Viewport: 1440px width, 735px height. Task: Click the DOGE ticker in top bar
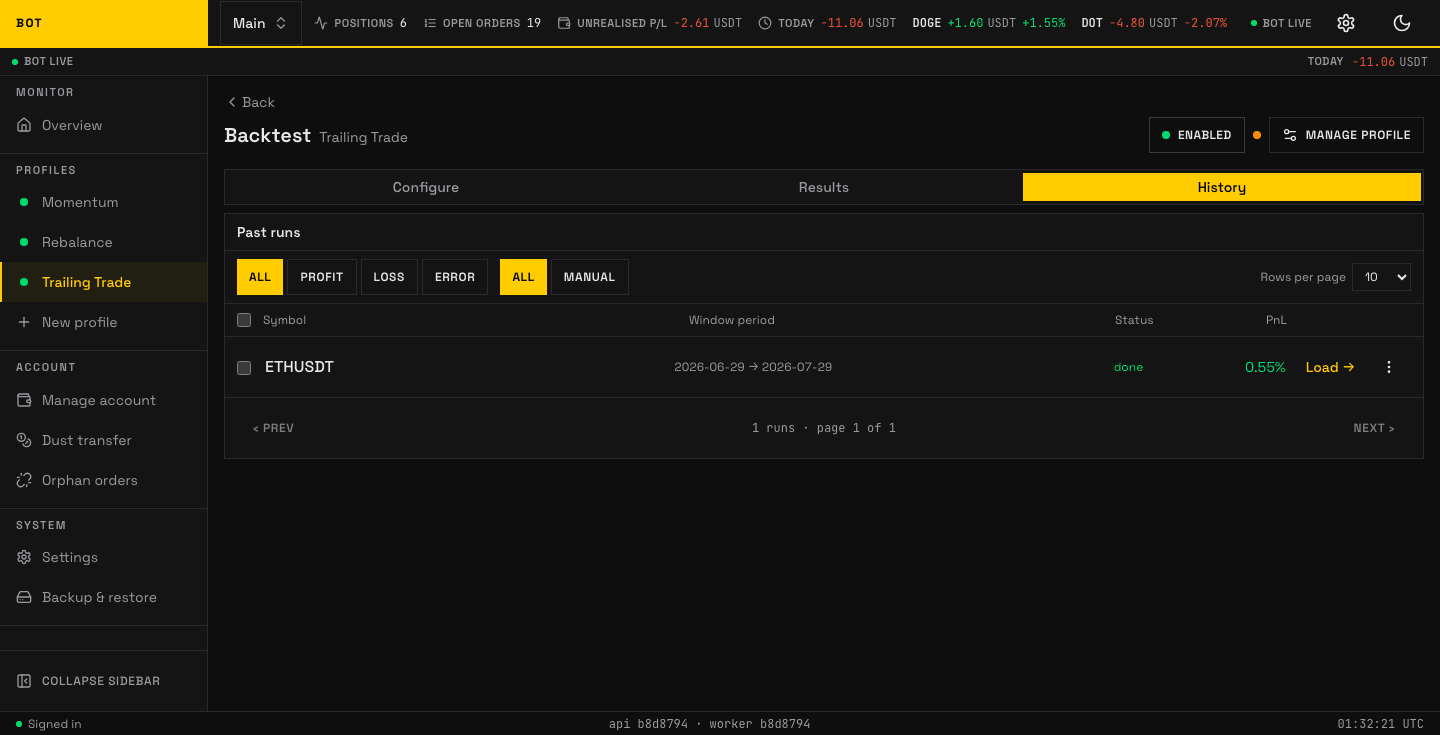pos(989,23)
